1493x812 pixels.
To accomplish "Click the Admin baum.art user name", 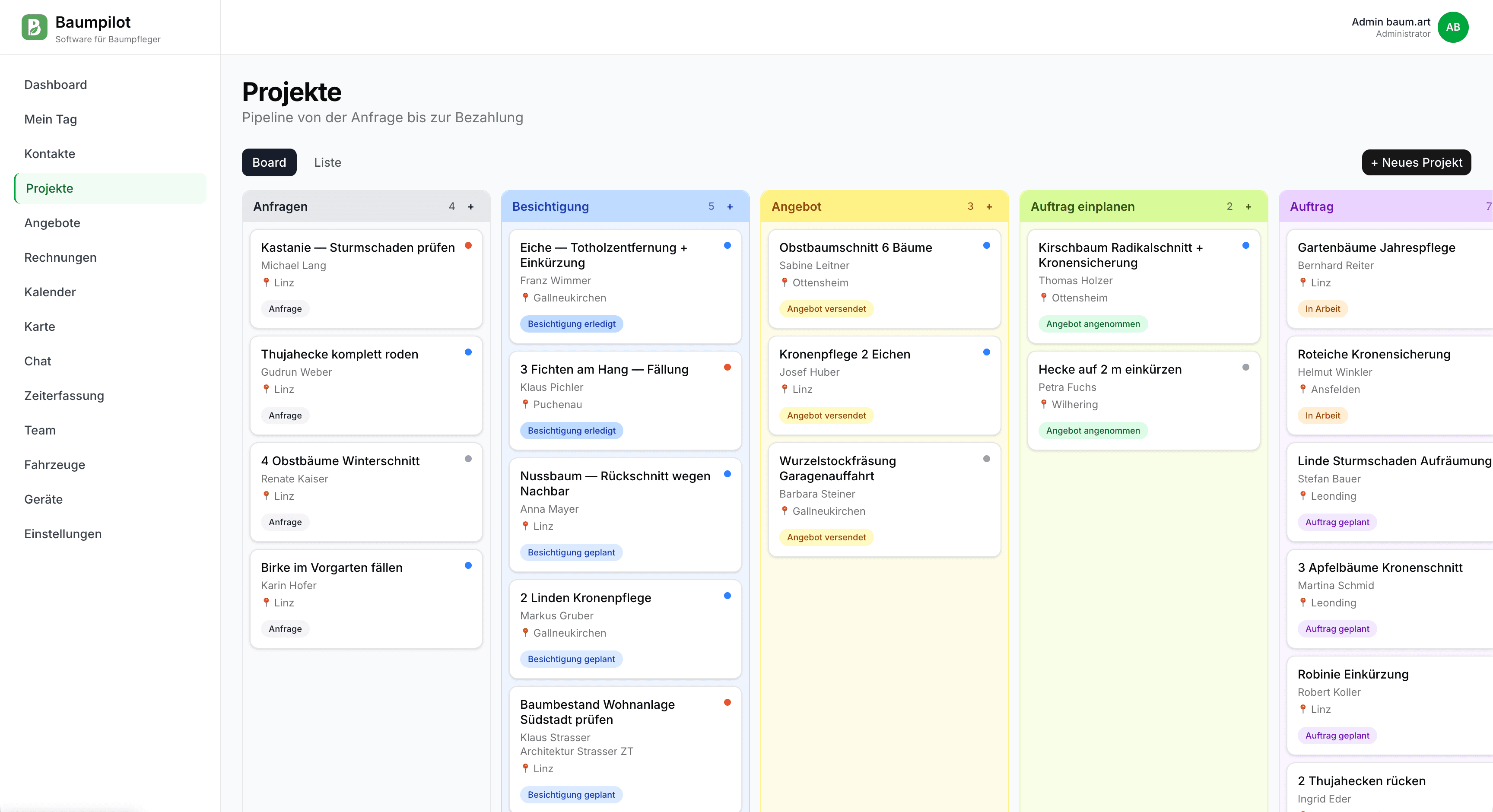I will [x=1391, y=22].
